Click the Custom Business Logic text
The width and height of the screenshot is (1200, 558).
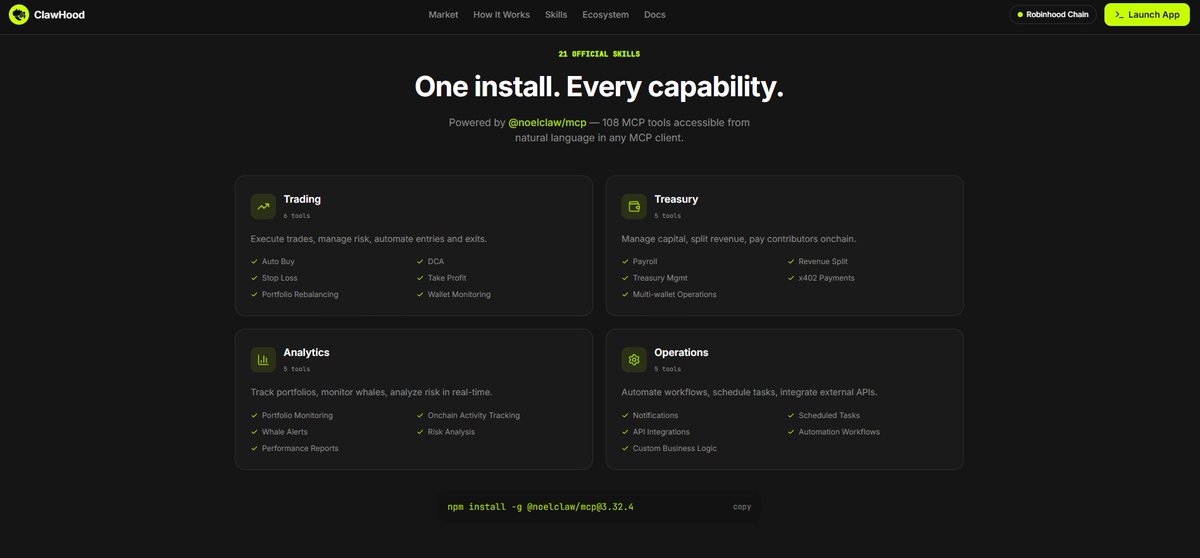tap(675, 449)
